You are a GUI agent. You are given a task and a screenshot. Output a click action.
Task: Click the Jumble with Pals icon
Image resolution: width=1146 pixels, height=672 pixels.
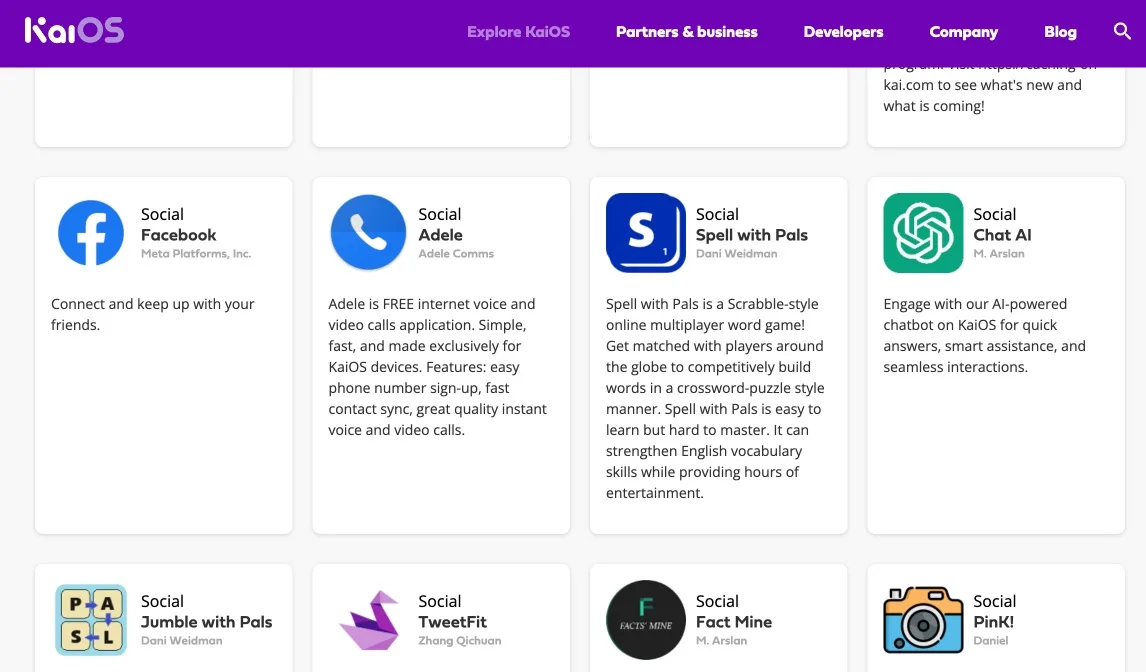click(91, 620)
